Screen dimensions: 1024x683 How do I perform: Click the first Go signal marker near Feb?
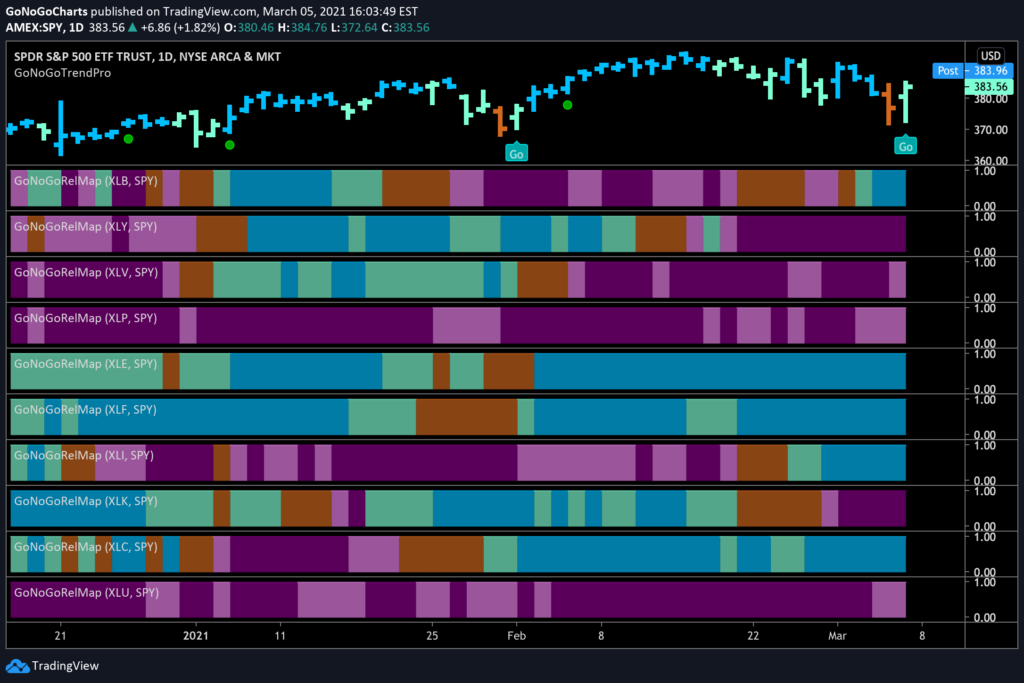[x=516, y=152]
